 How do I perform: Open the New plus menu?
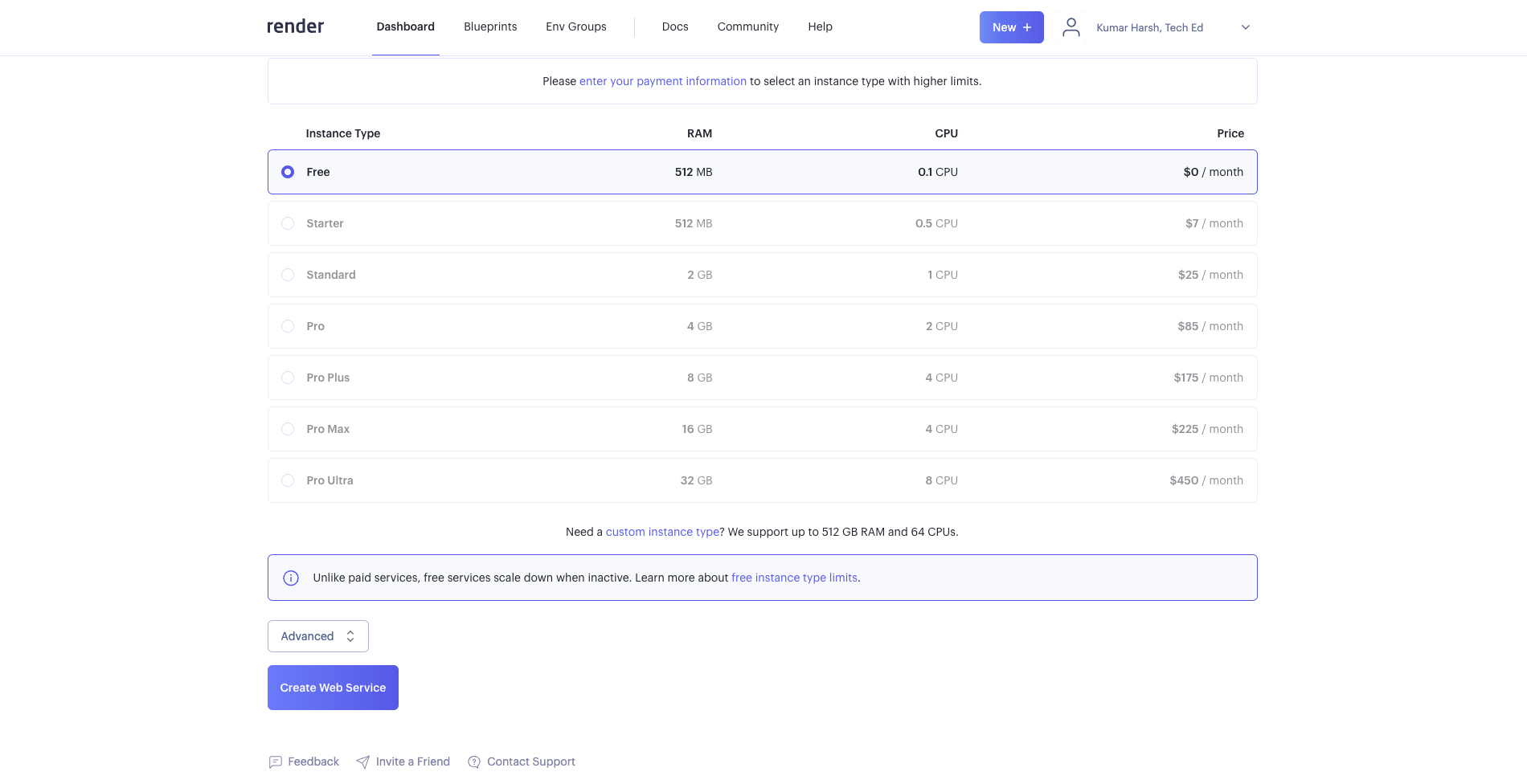tap(1011, 27)
